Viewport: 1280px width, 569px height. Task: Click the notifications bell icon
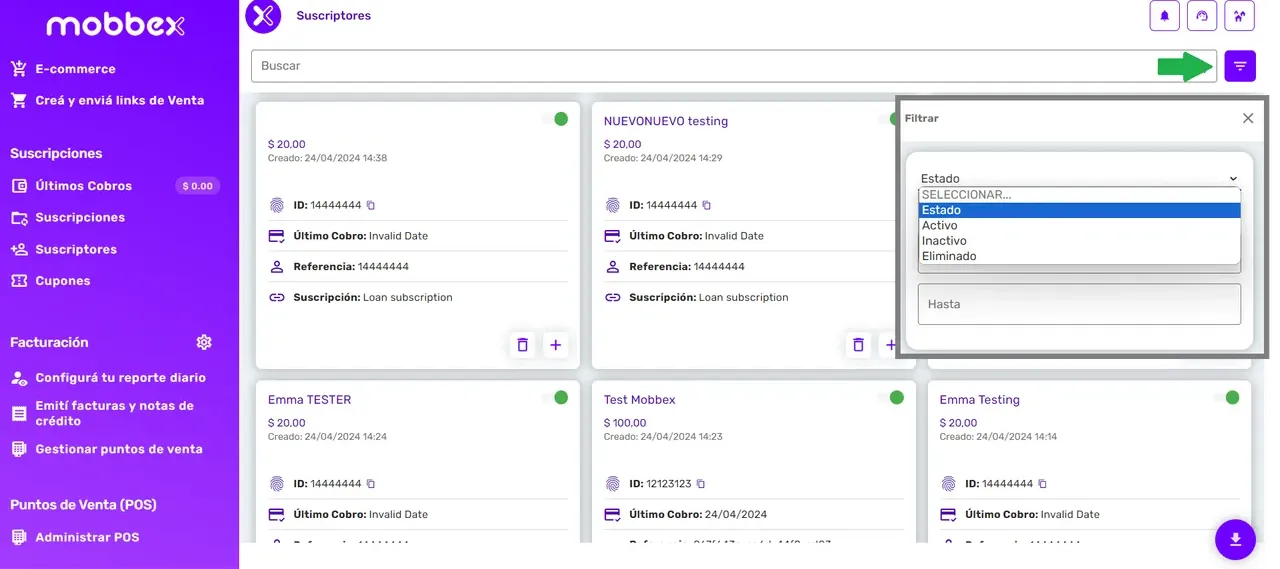[x=1164, y=16]
